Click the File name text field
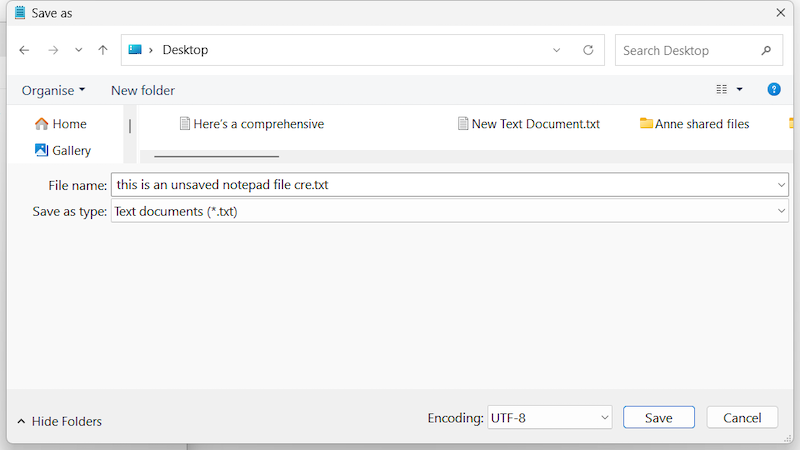 440,185
